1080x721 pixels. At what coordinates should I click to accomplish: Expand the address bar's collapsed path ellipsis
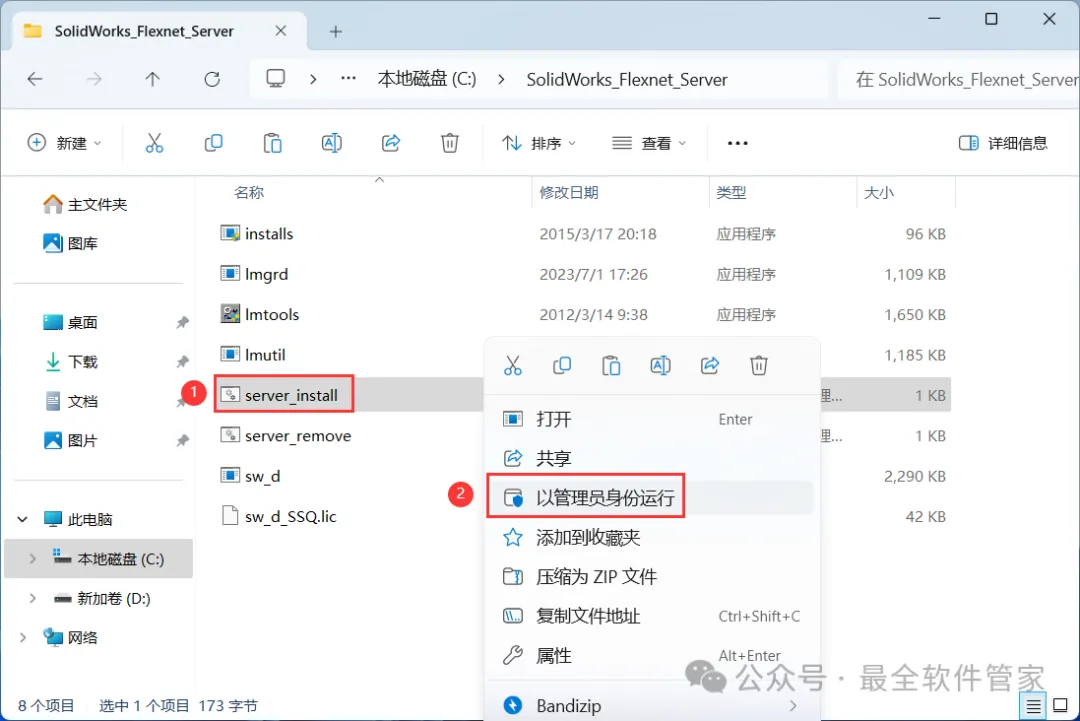349,79
